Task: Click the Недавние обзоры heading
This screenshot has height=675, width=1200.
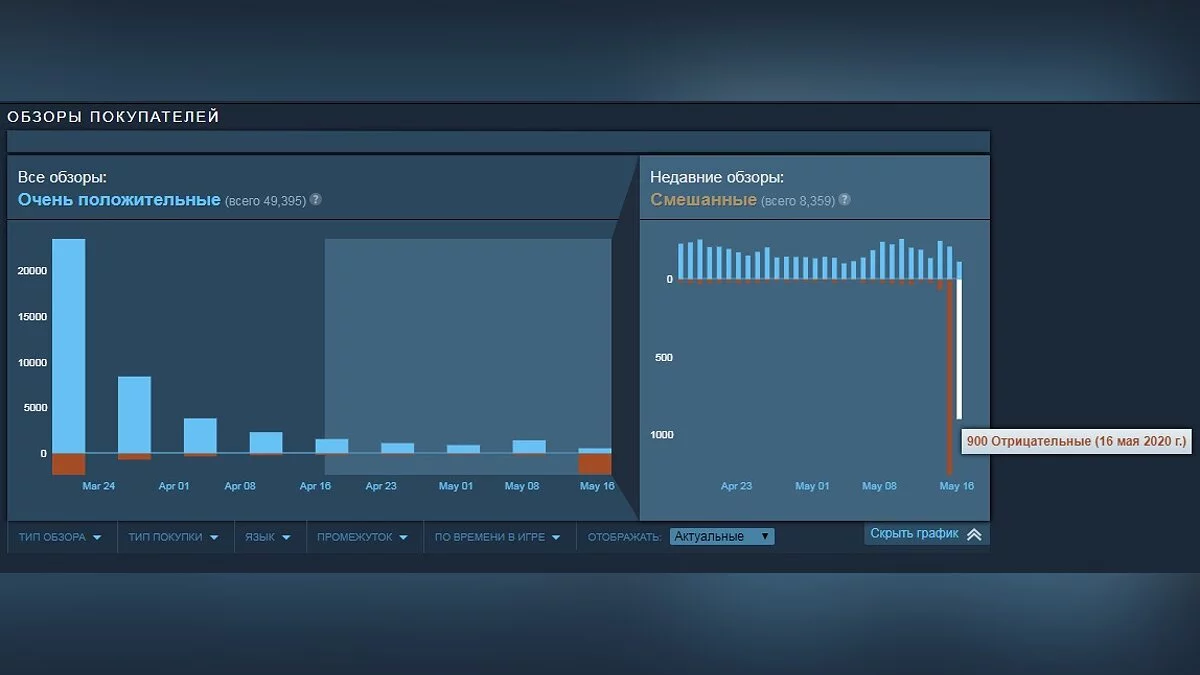Action: pyautogui.click(x=717, y=177)
